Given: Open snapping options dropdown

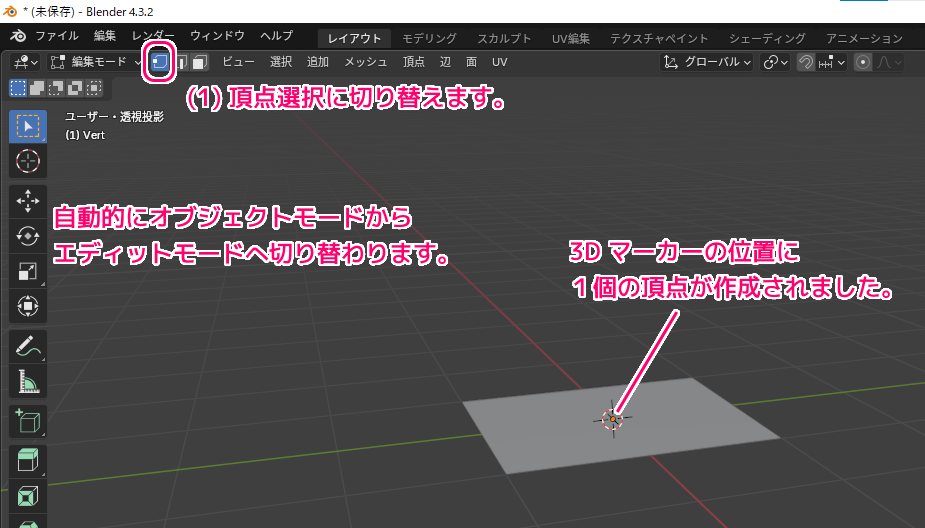Looking at the screenshot, I should coord(832,62).
